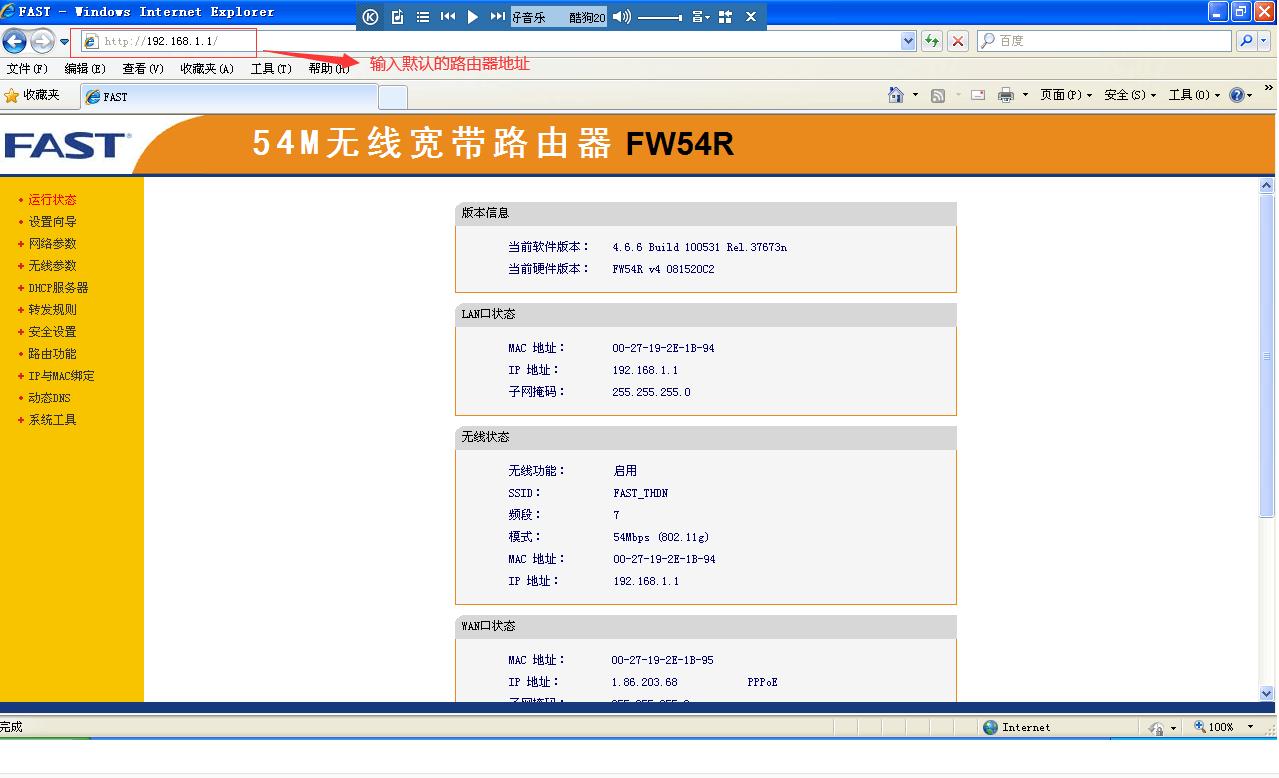The image size is (1279, 778).
Task: Go to previous track in KuGou player
Action: [x=447, y=16]
